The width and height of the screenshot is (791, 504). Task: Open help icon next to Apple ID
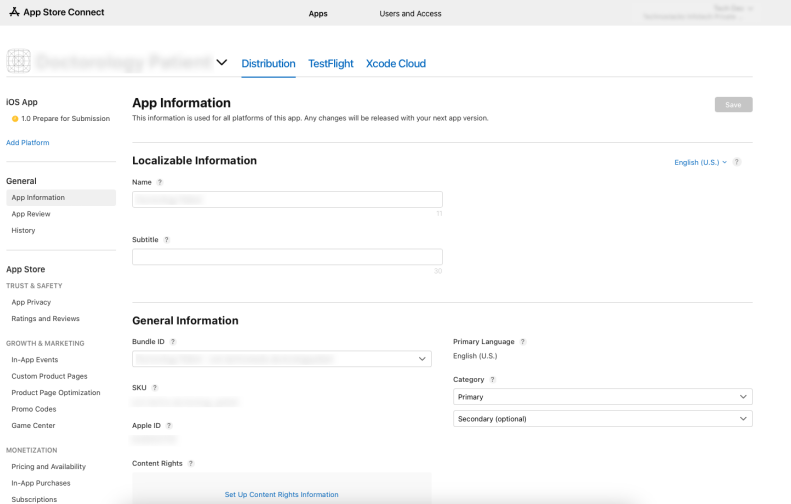[169, 425]
